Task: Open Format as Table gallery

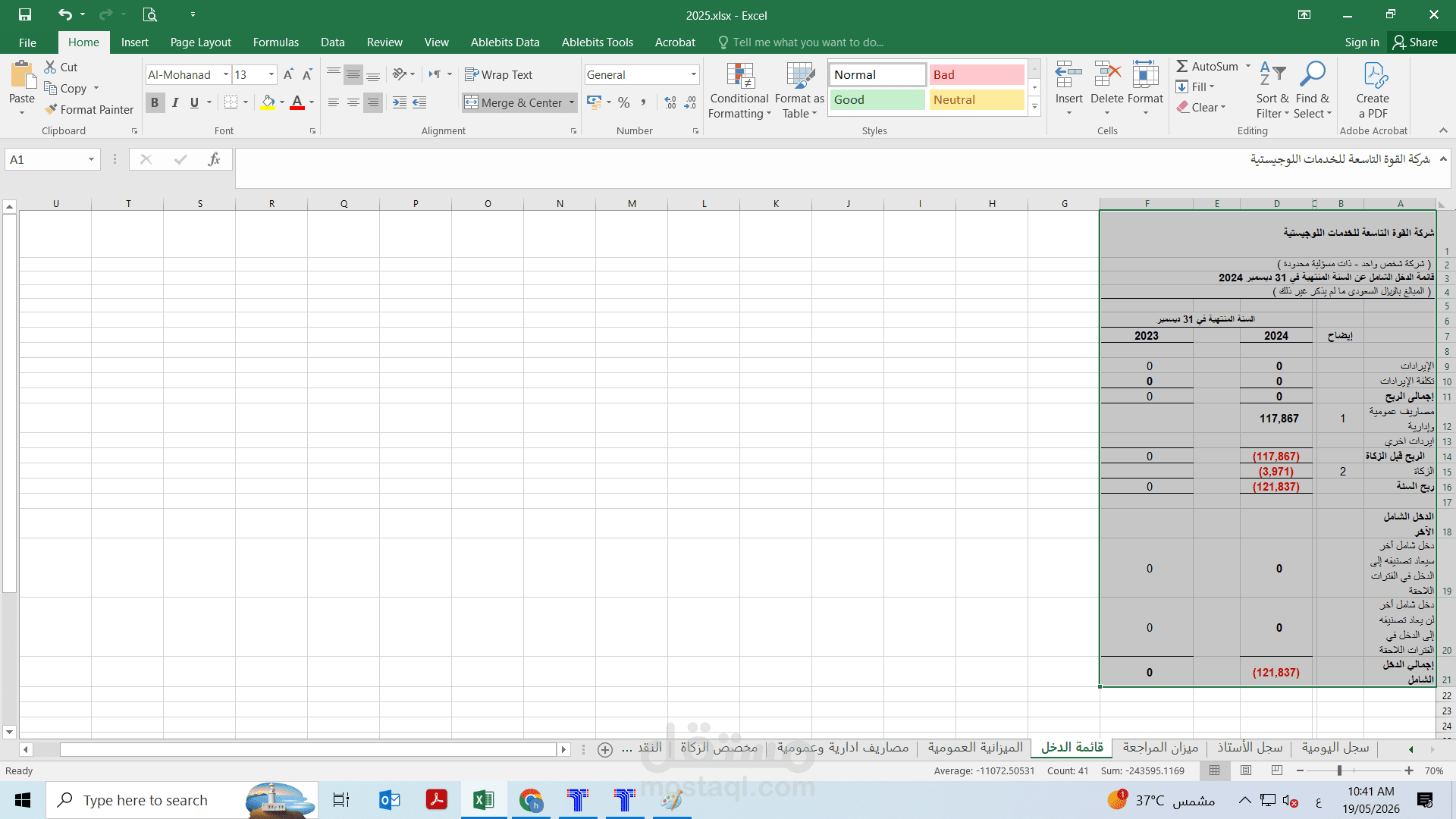Action: point(799,89)
